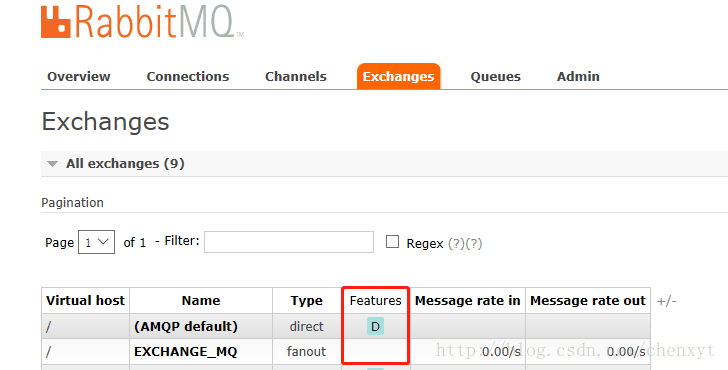Select the Exchanges tab
Image resolution: width=728 pixels, height=370 pixels.
click(x=398, y=77)
